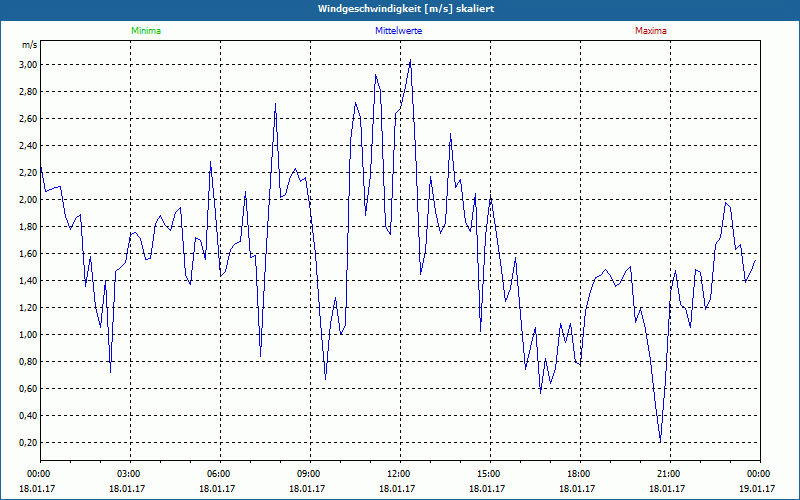800x500 pixels.
Task: Select the 19.01.17 date label
Action: click(x=757, y=489)
